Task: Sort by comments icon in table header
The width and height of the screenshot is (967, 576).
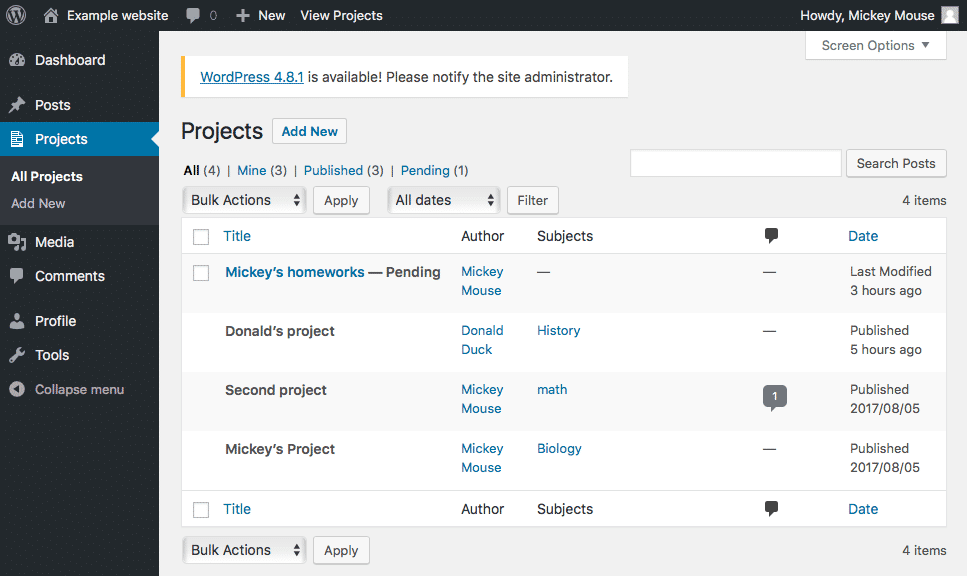Action: [771, 236]
